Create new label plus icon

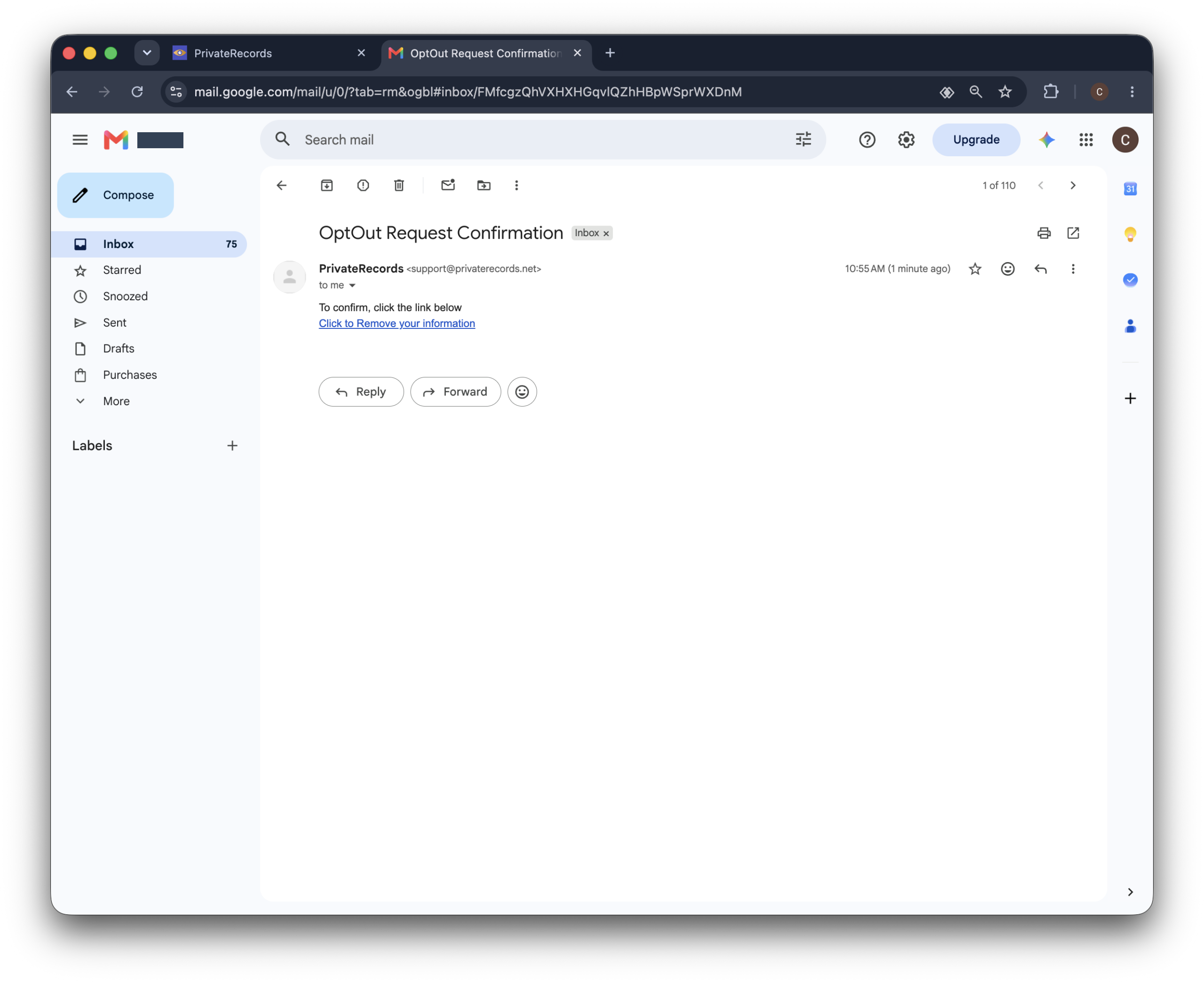[x=232, y=446]
